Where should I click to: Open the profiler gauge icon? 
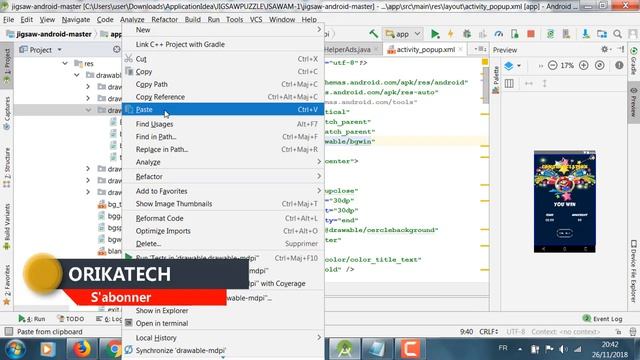499,34
